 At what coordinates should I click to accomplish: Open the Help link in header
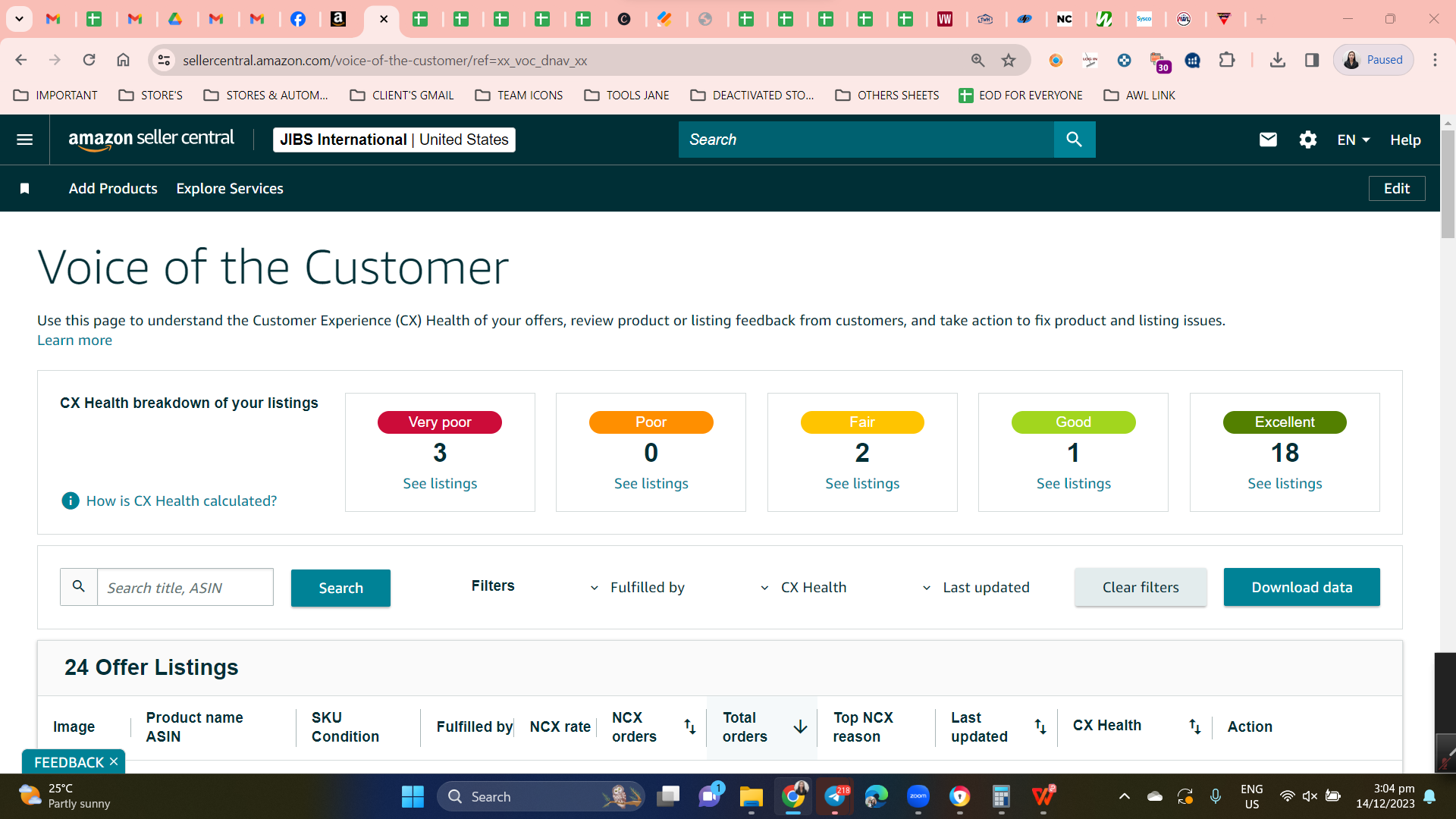[x=1405, y=140]
